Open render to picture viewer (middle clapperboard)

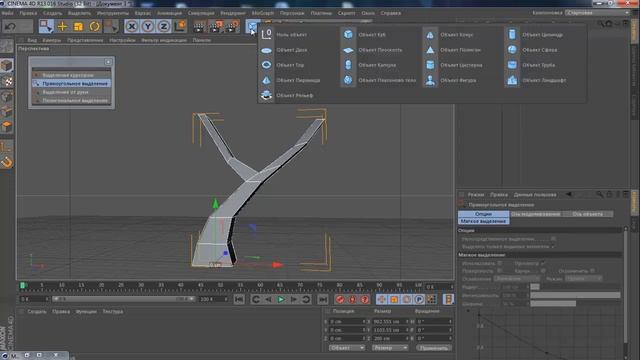216,27
